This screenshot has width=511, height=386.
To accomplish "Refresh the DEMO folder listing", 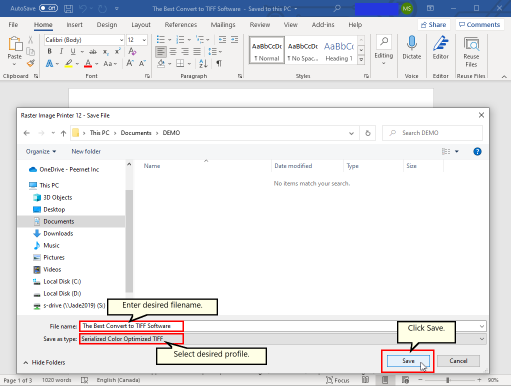I will click(x=368, y=133).
